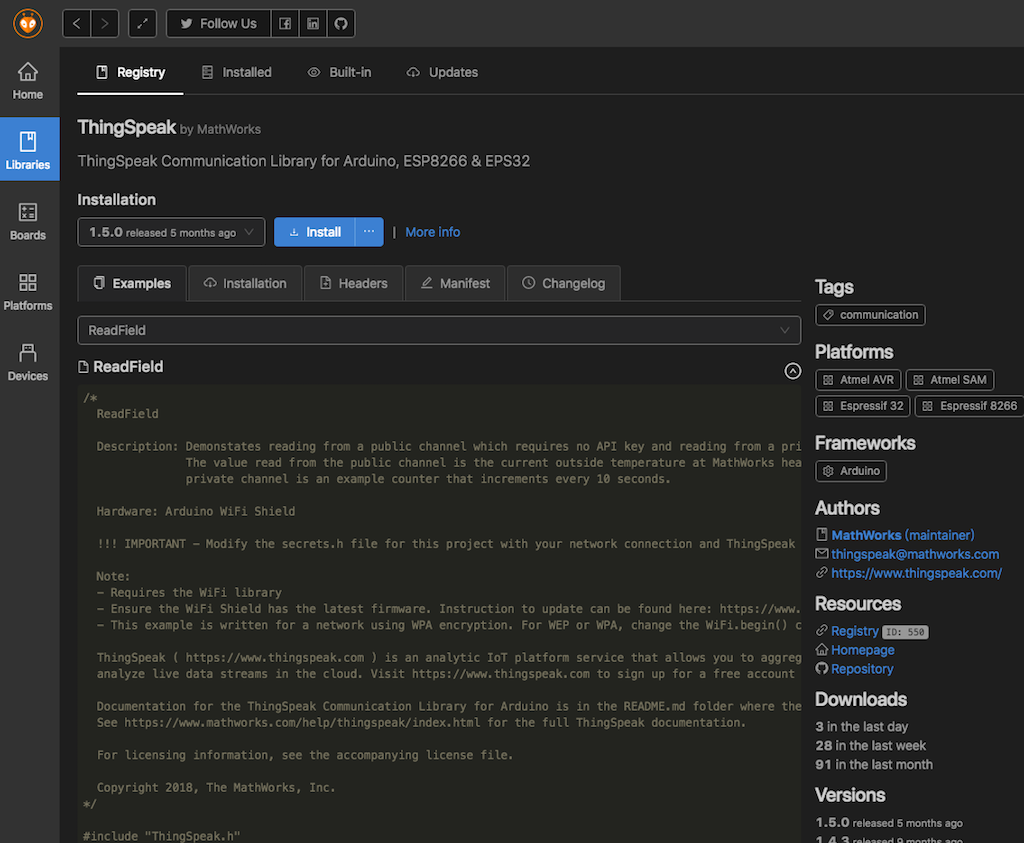Switch to the Installed tab
This screenshot has width=1024, height=843.
pos(236,72)
